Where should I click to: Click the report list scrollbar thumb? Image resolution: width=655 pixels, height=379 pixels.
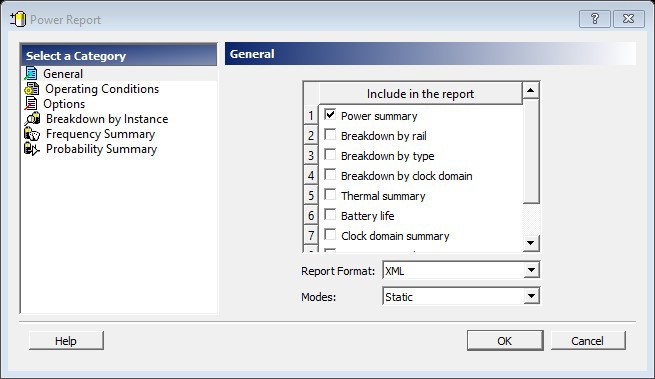point(531,151)
